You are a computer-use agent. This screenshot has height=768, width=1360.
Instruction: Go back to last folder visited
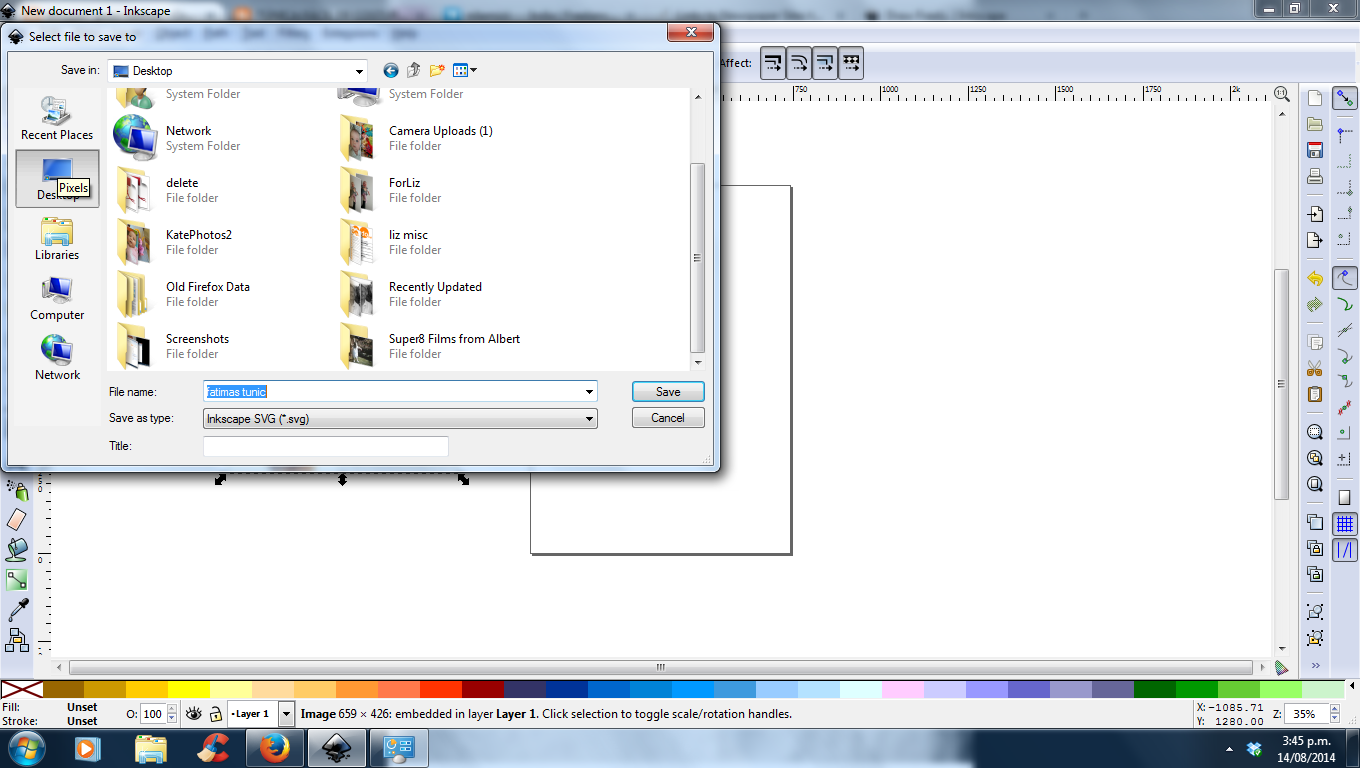point(391,70)
